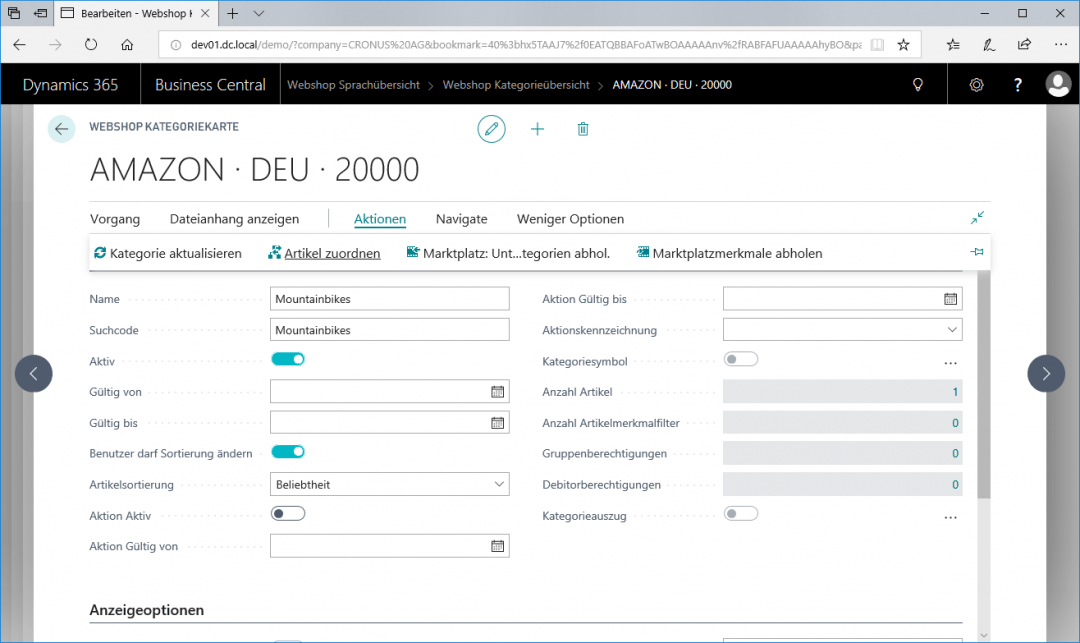Viewport: 1080px width, 643px height.
Task: Open Kategorieauszug ellipsis options
Action: pos(951,517)
